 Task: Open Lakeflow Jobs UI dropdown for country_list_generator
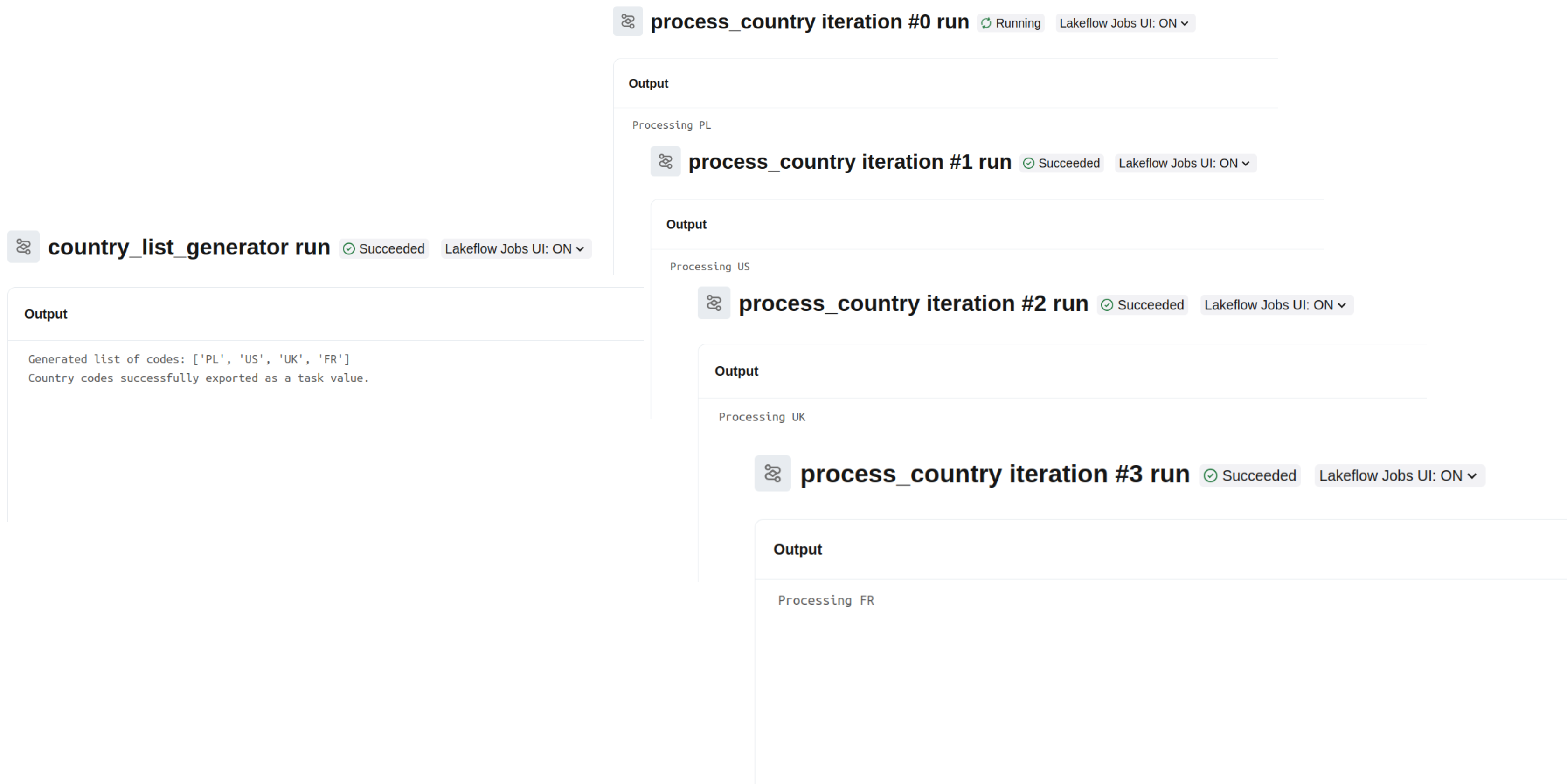point(515,248)
